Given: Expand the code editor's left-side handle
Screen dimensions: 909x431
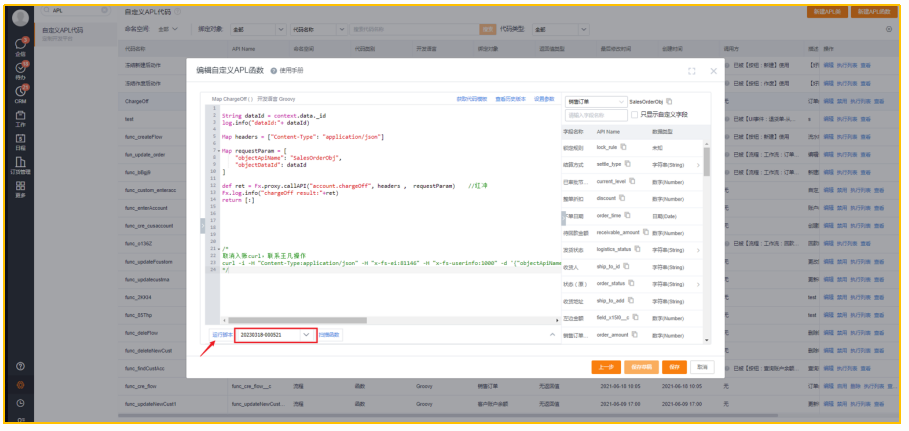Looking at the screenshot, I should [x=202, y=226].
